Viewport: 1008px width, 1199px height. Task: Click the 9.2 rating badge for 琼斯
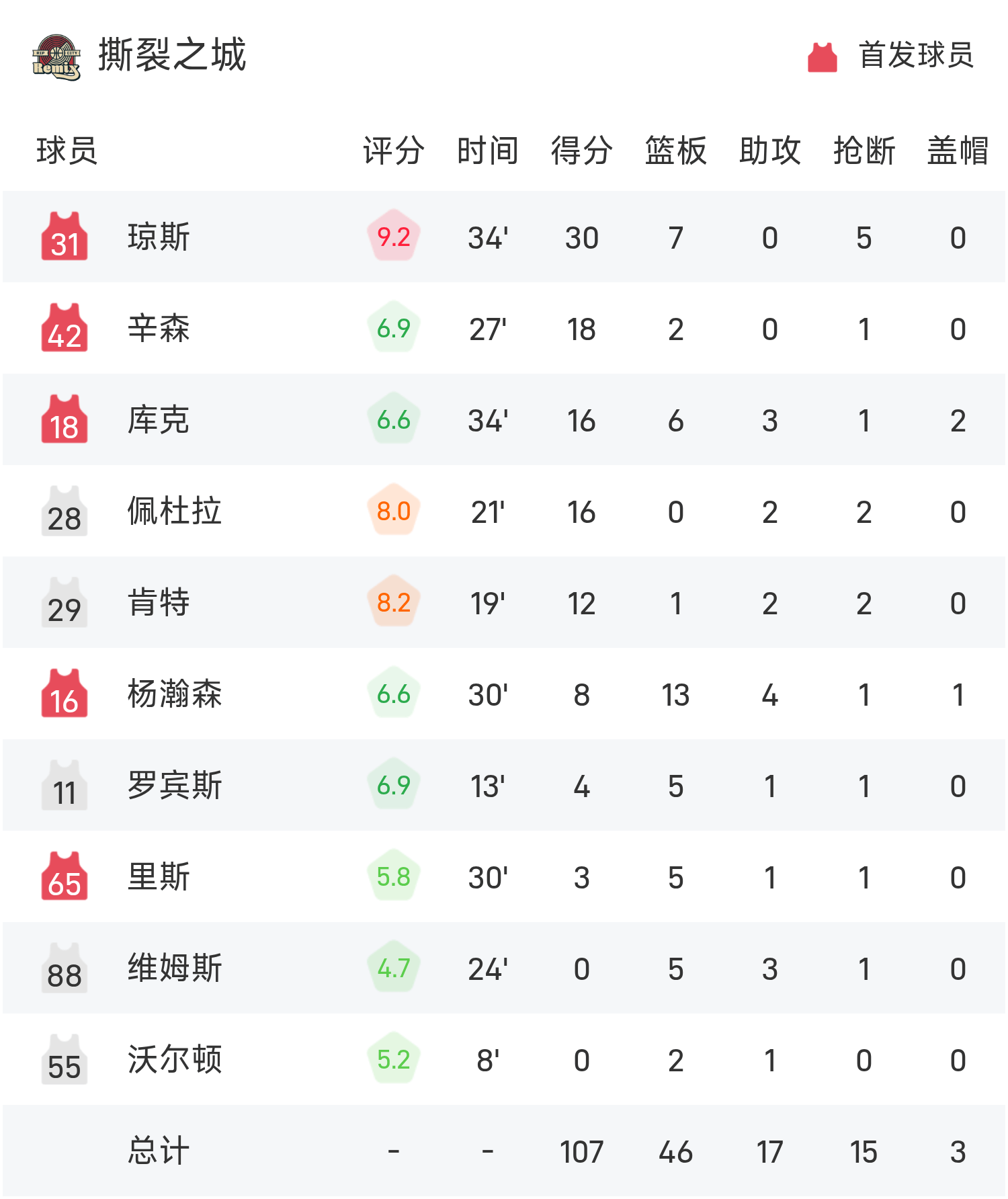click(x=394, y=237)
